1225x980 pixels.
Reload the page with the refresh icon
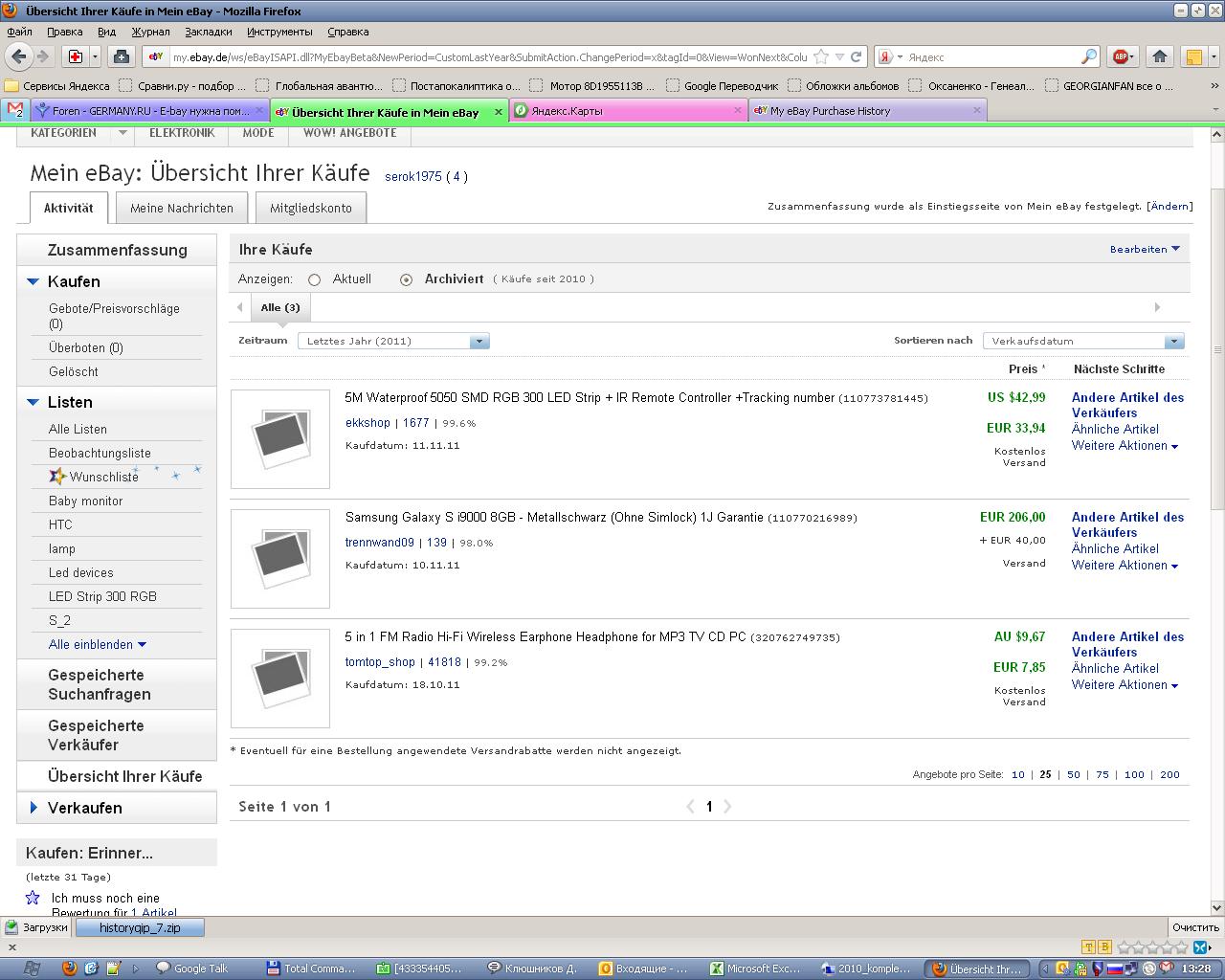[x=857, y=56]
